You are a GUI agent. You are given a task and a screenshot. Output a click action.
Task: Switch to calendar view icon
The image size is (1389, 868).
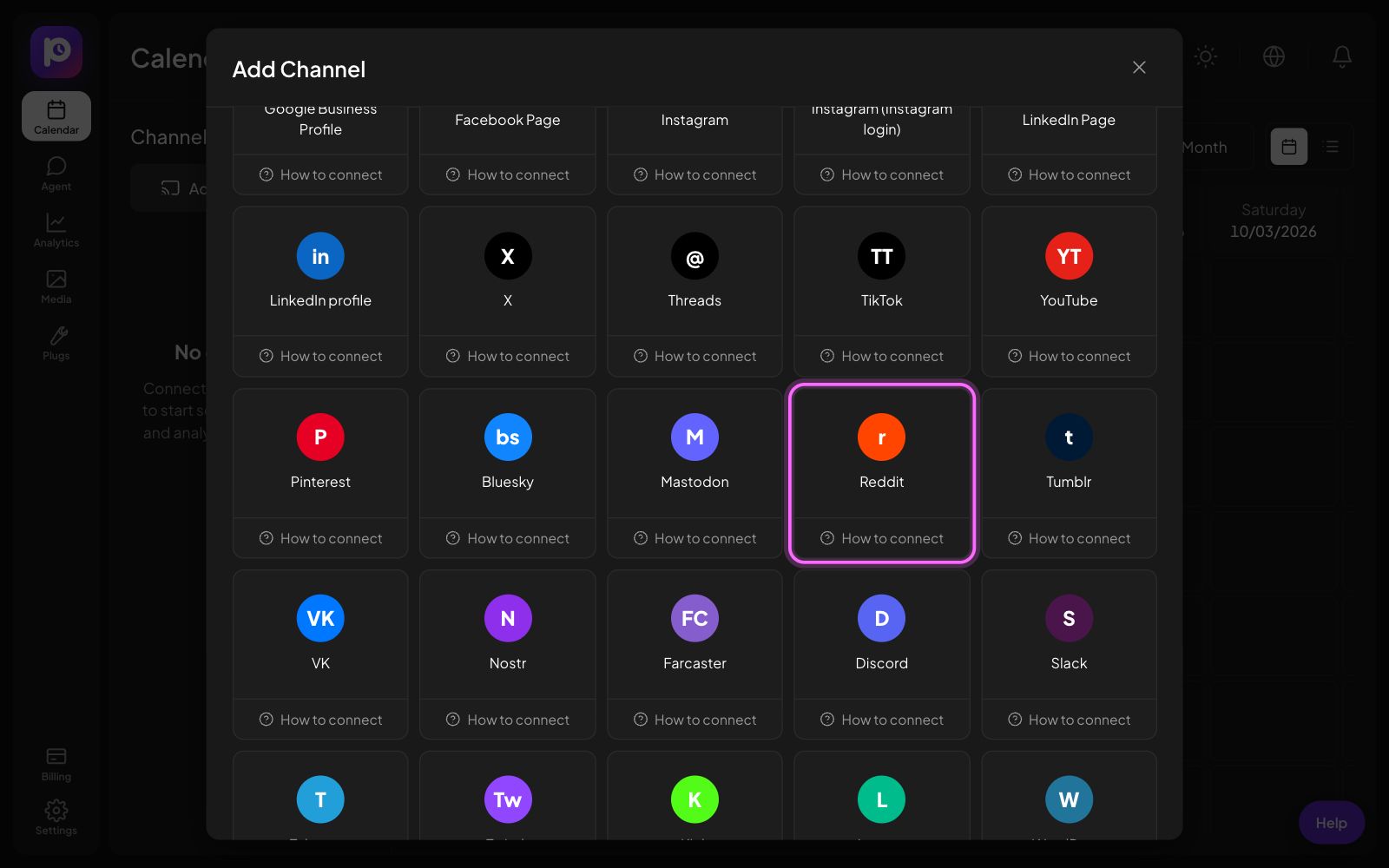point(1289,147)
